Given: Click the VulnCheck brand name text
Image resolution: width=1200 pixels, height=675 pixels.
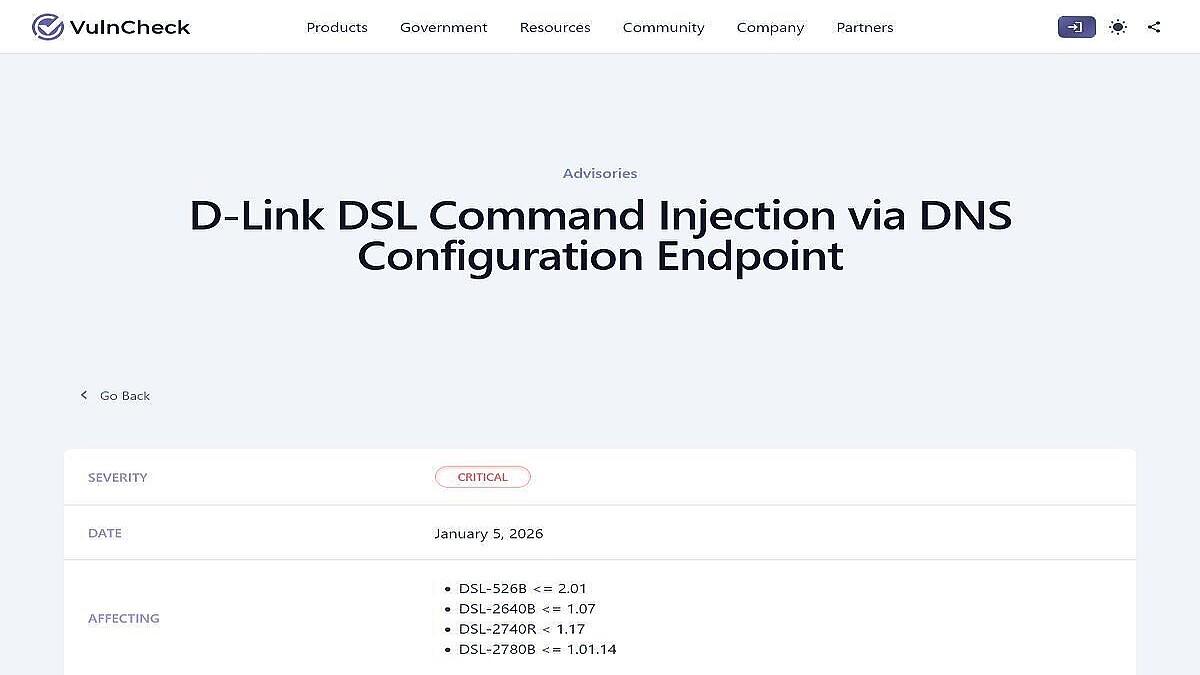Looking at the screenshot, I should pyautogui.click(x=130, y=27).
